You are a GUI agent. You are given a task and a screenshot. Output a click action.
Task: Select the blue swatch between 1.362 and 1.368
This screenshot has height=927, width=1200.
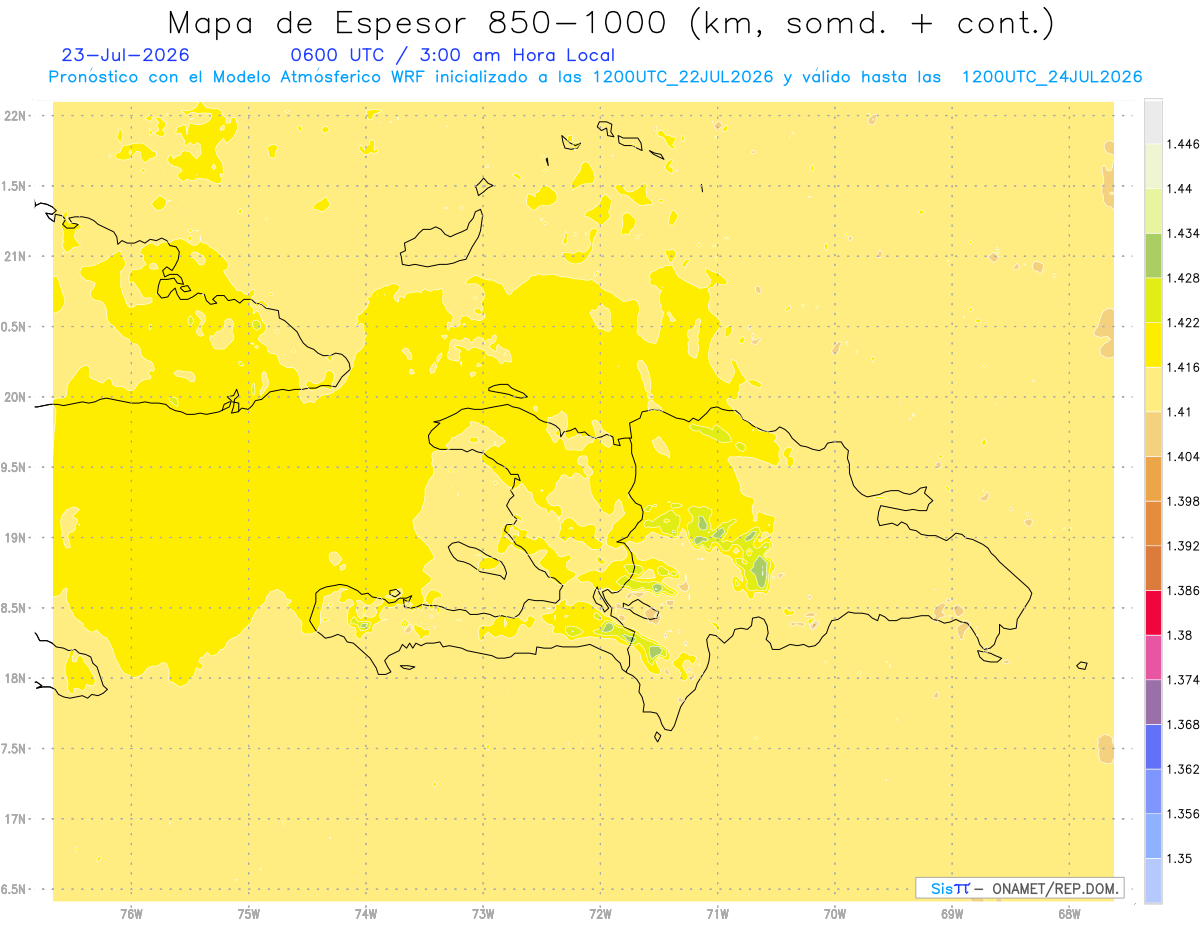pyautogui.click(x=1153, y=746)
